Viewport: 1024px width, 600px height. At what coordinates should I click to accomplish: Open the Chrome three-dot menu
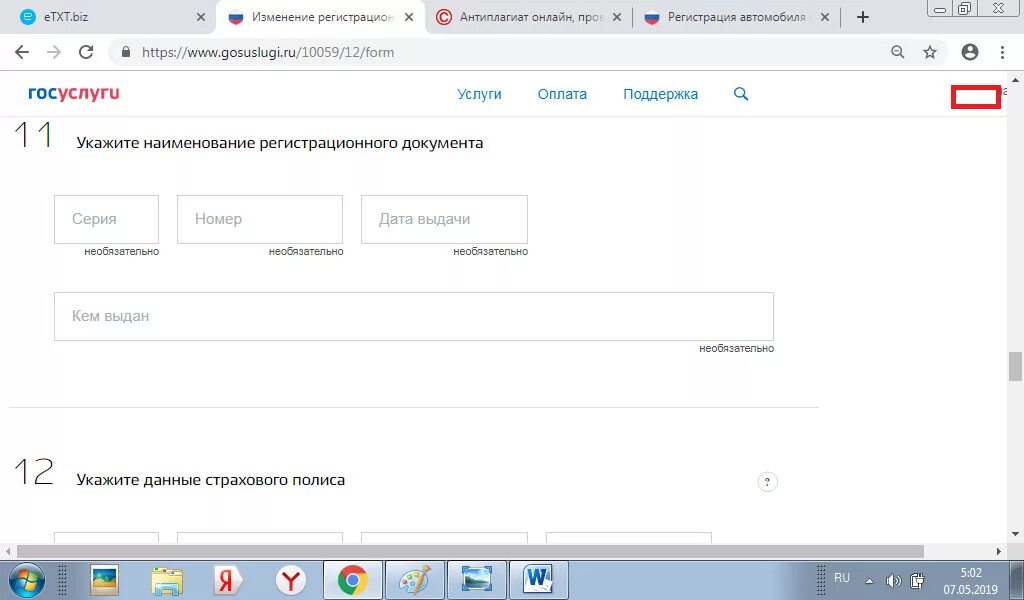(x=1003, y=51)
